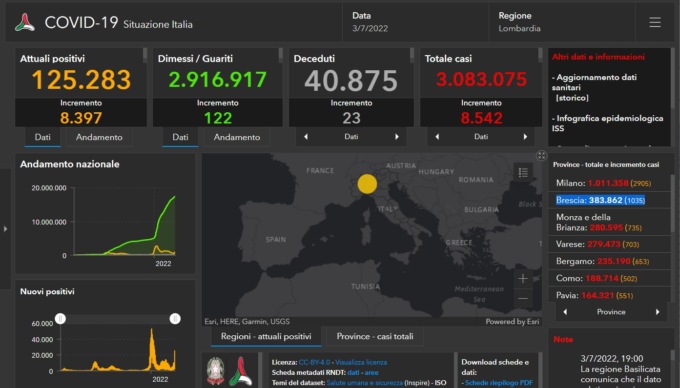The width and height of the screenshot is (680, 388).
Task: Select Dati tab under Dimessi / Guariti
Action: [x=180, y=137]
